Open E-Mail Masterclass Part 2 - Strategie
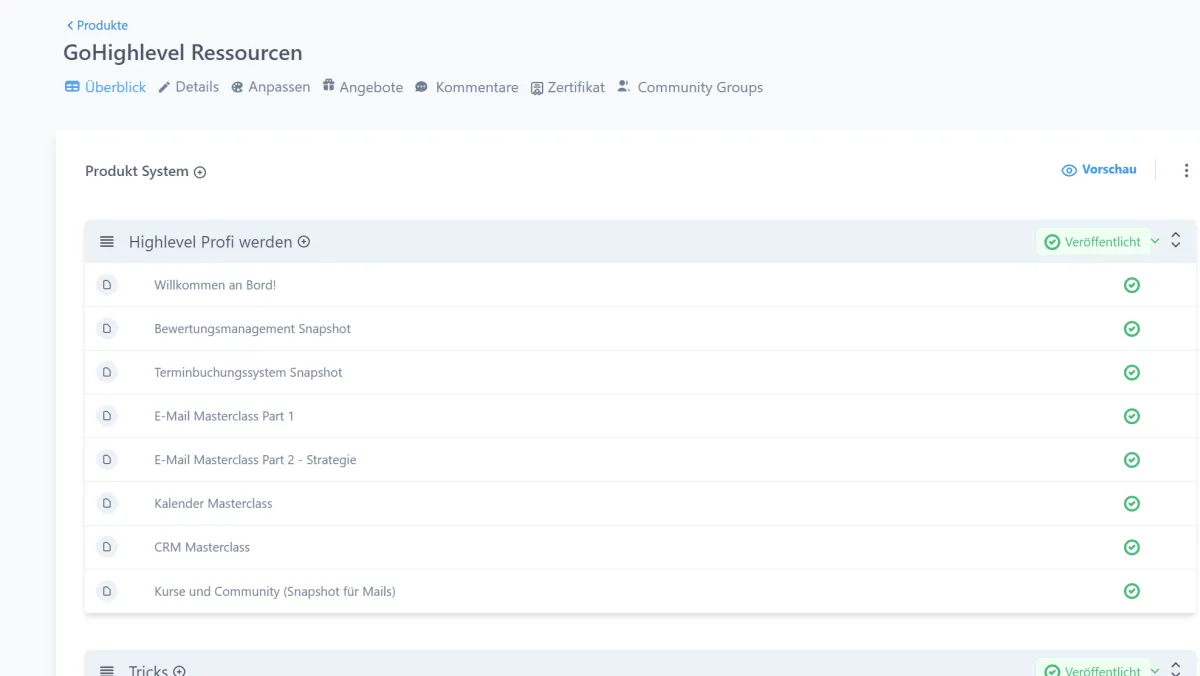The image size is (1200, 676). (255, 460)
